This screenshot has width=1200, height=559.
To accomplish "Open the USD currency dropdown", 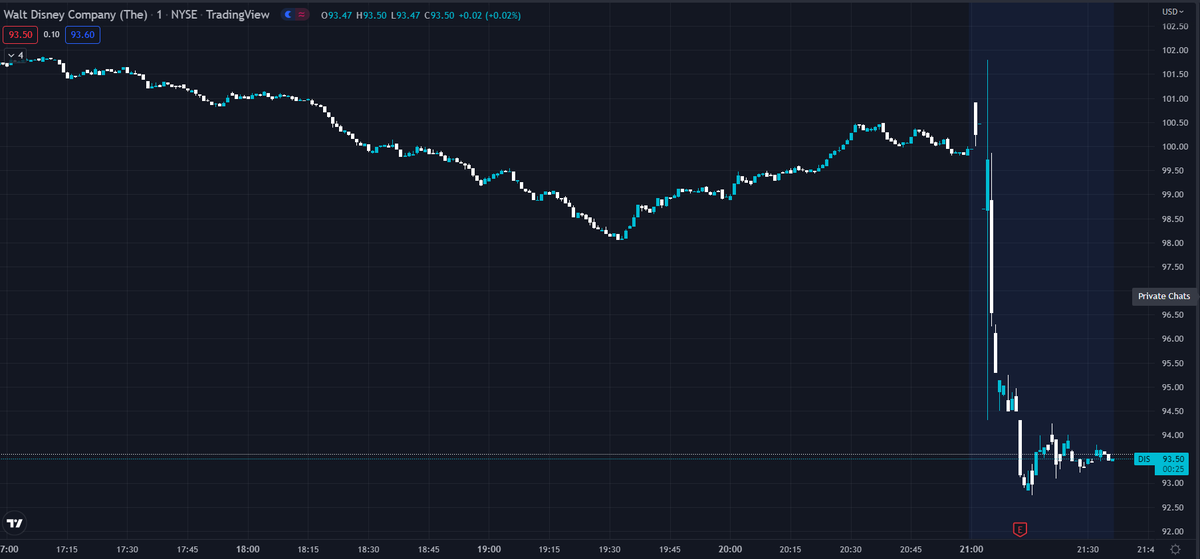I will [1171, 11].
